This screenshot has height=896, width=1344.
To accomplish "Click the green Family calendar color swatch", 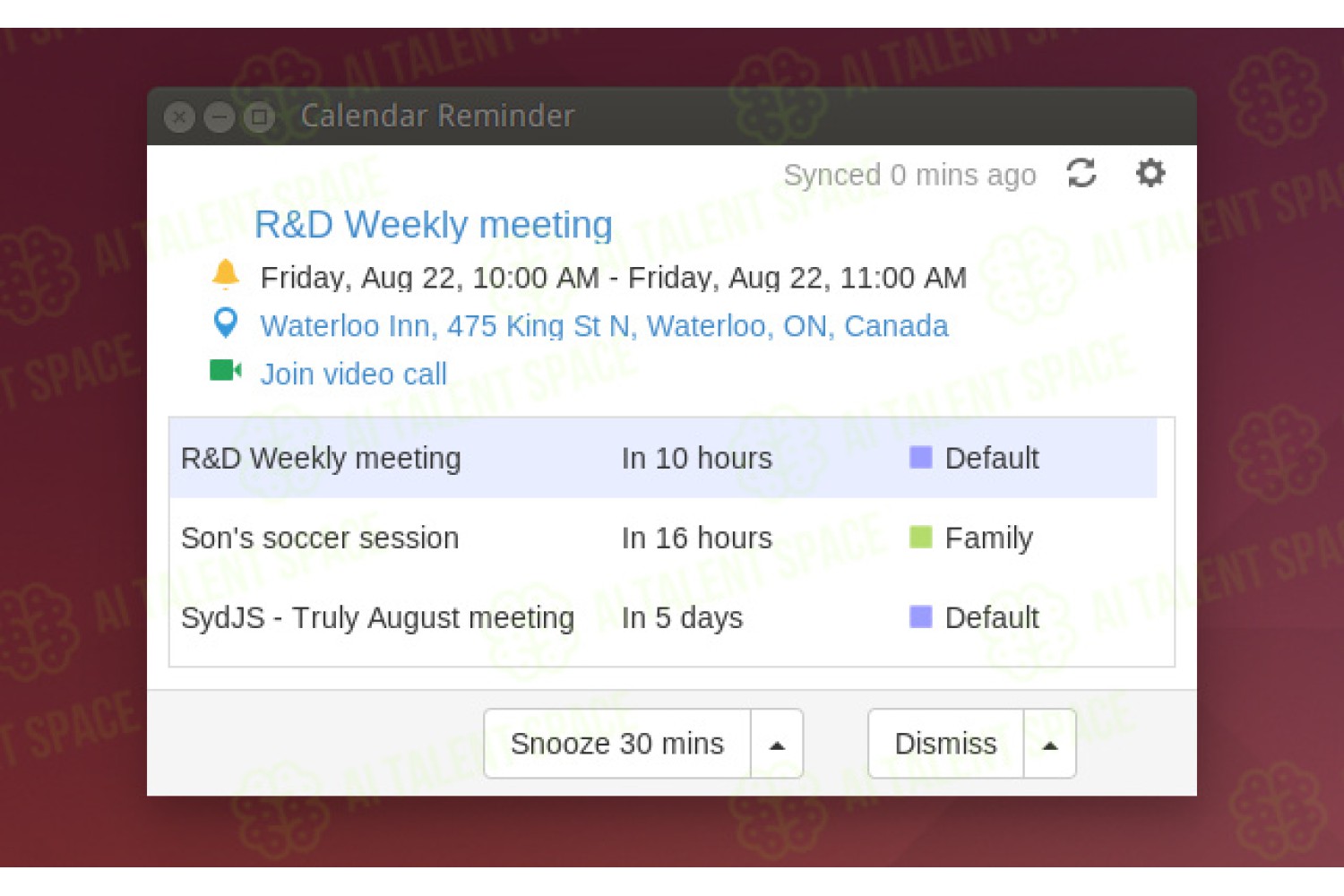I will click(x=921, y=537).
